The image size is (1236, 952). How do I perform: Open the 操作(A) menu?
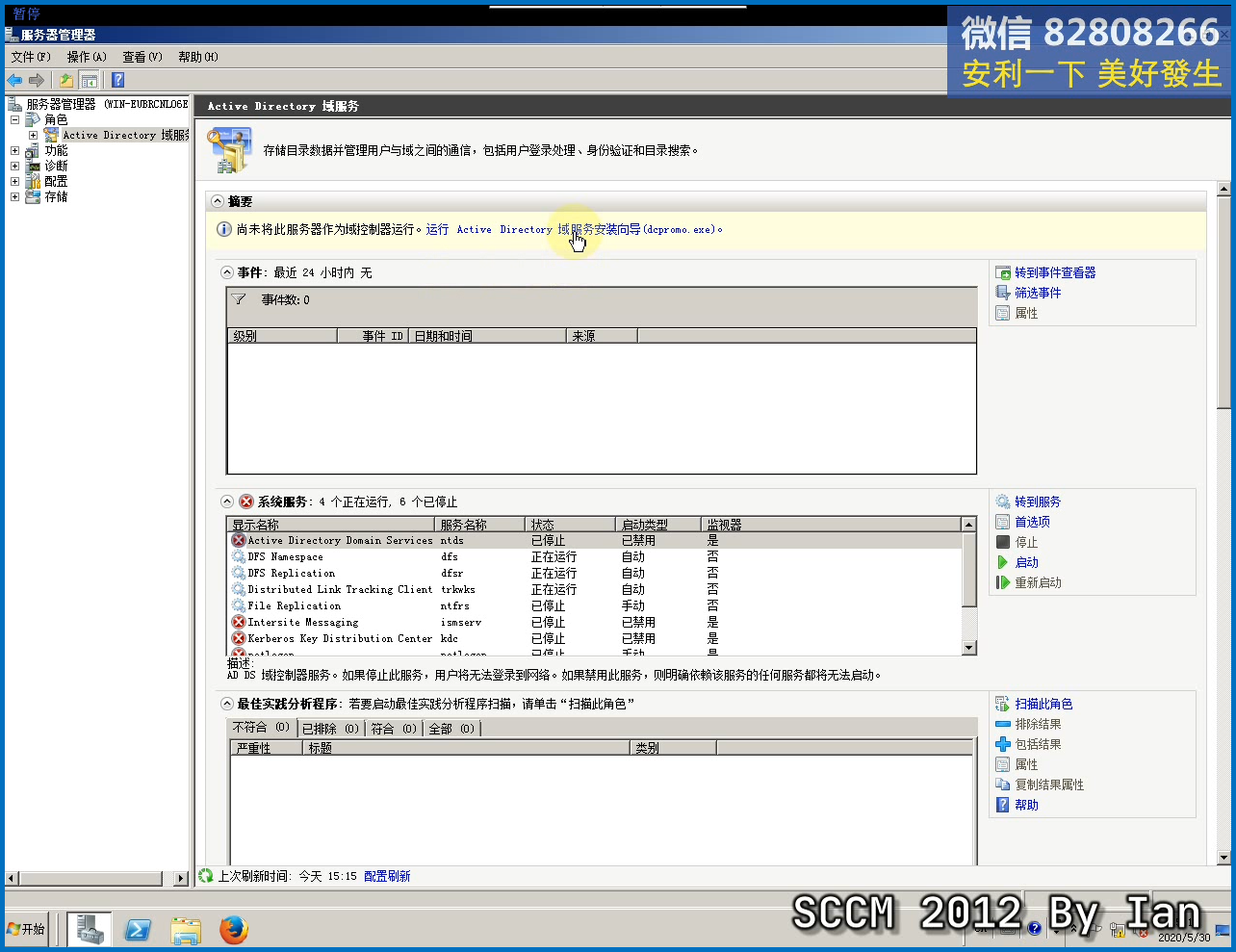pos(87,57)
